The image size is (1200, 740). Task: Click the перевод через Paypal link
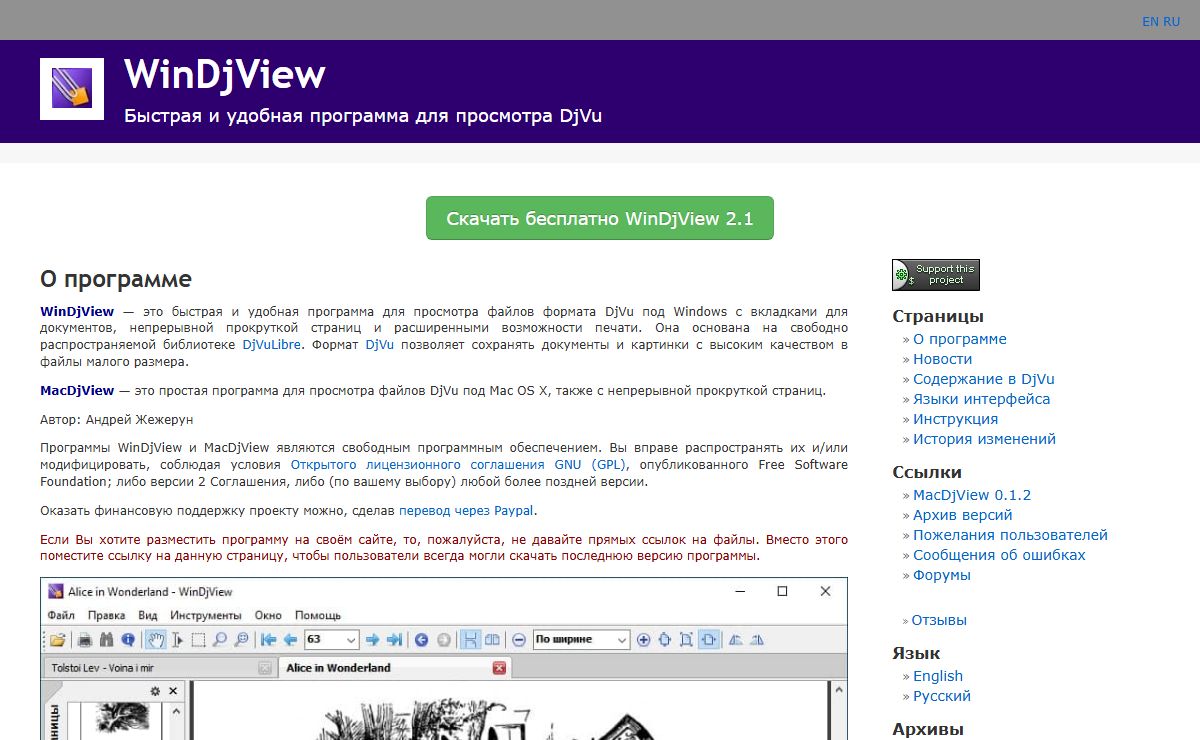[466, 510]
